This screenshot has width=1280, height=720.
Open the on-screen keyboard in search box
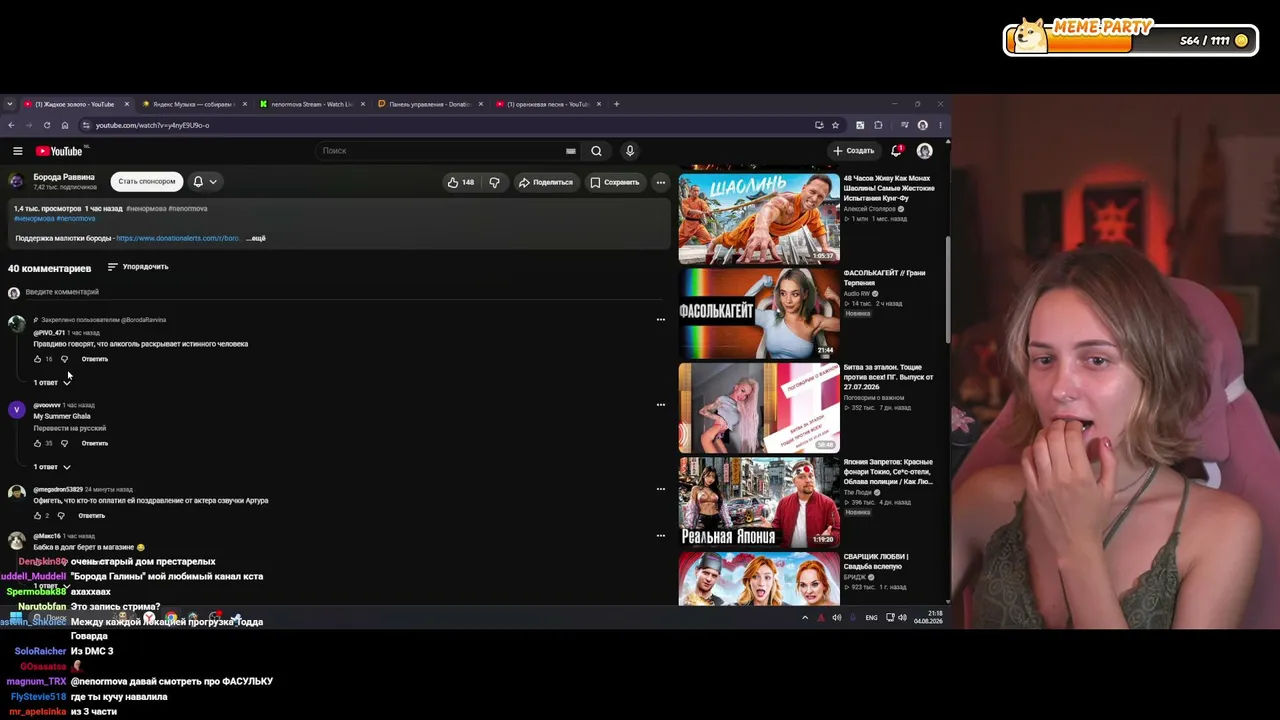[571, 151]
